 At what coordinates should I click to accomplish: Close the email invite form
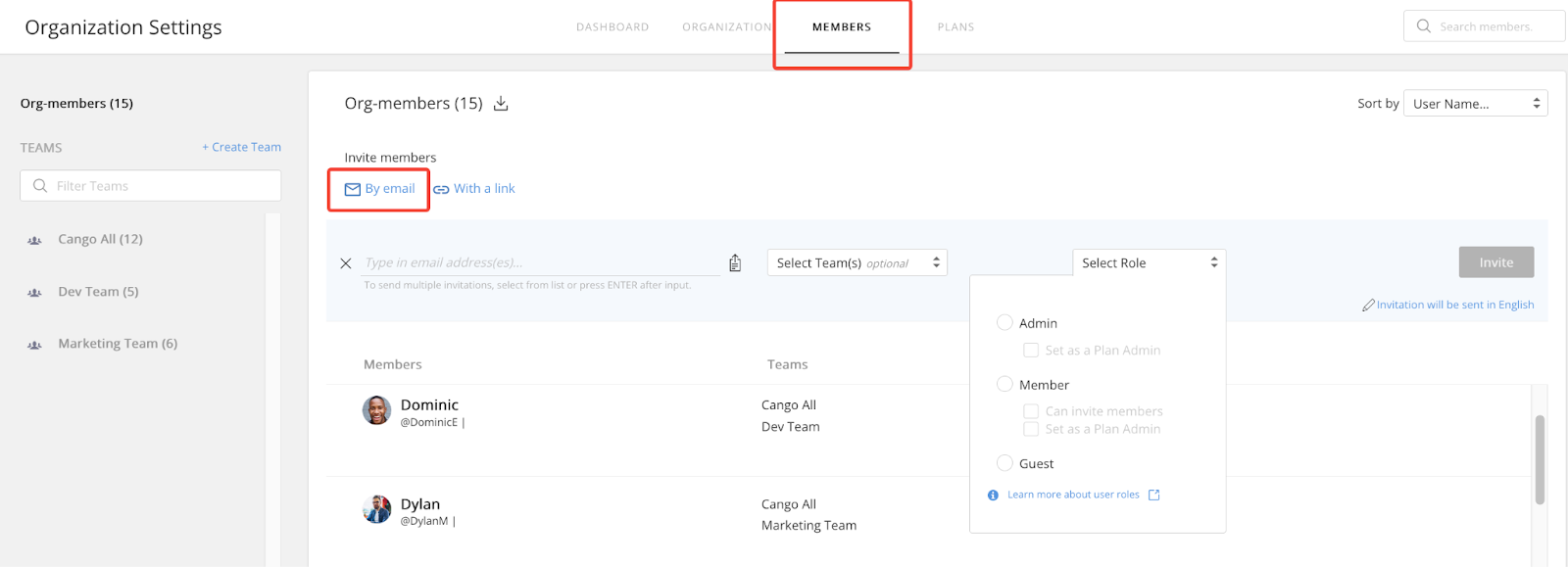(346, 263)
